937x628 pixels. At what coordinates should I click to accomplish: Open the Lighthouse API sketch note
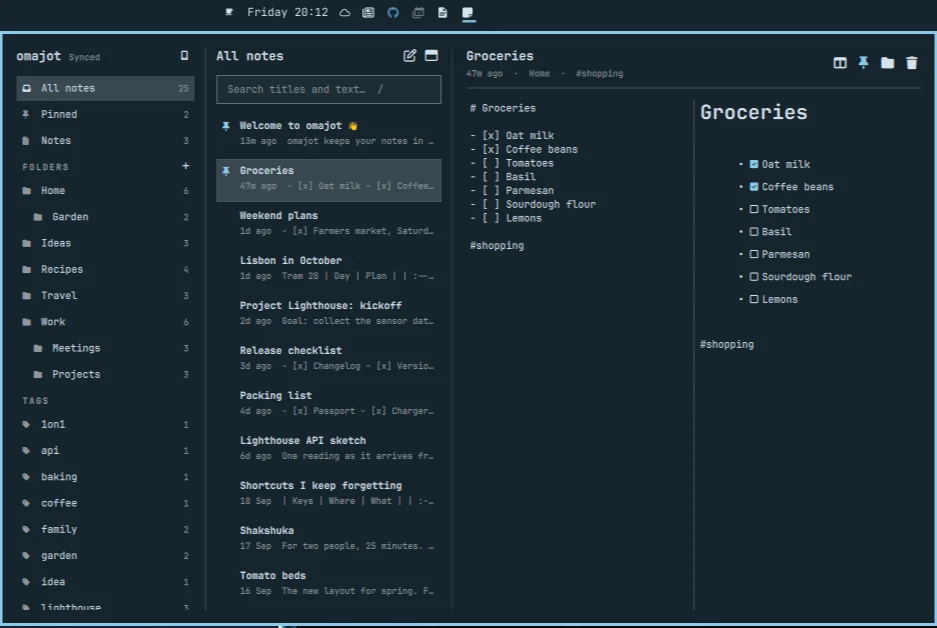[x=329, y=448]
